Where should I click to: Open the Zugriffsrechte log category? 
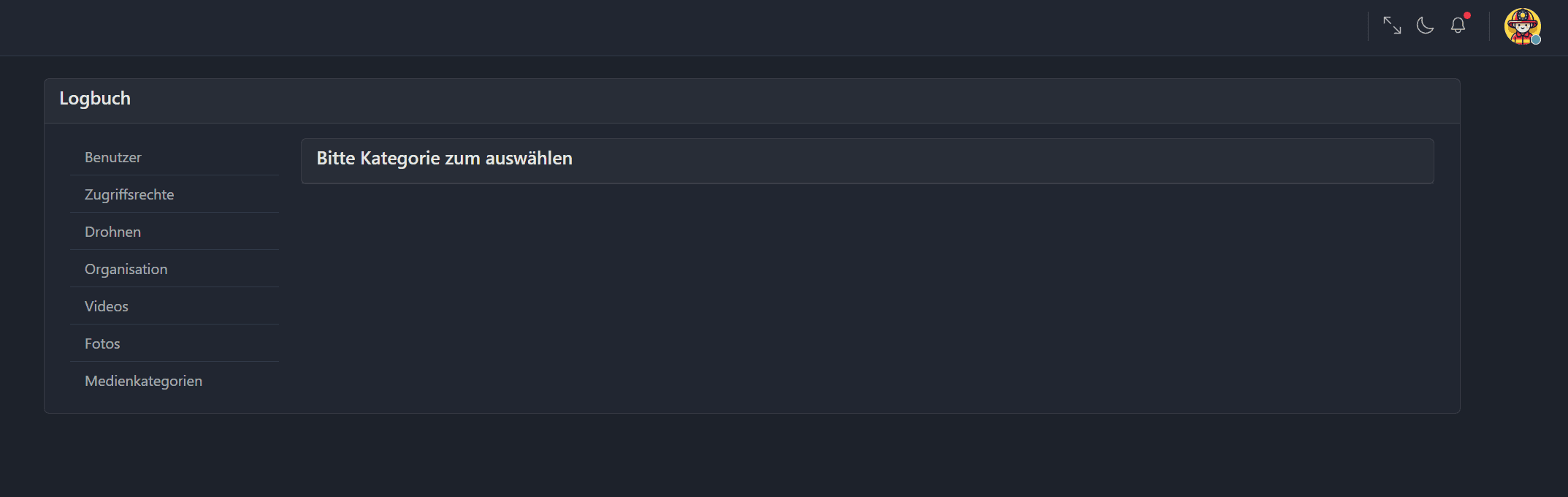pyautogui.click(x=129, y=194)
